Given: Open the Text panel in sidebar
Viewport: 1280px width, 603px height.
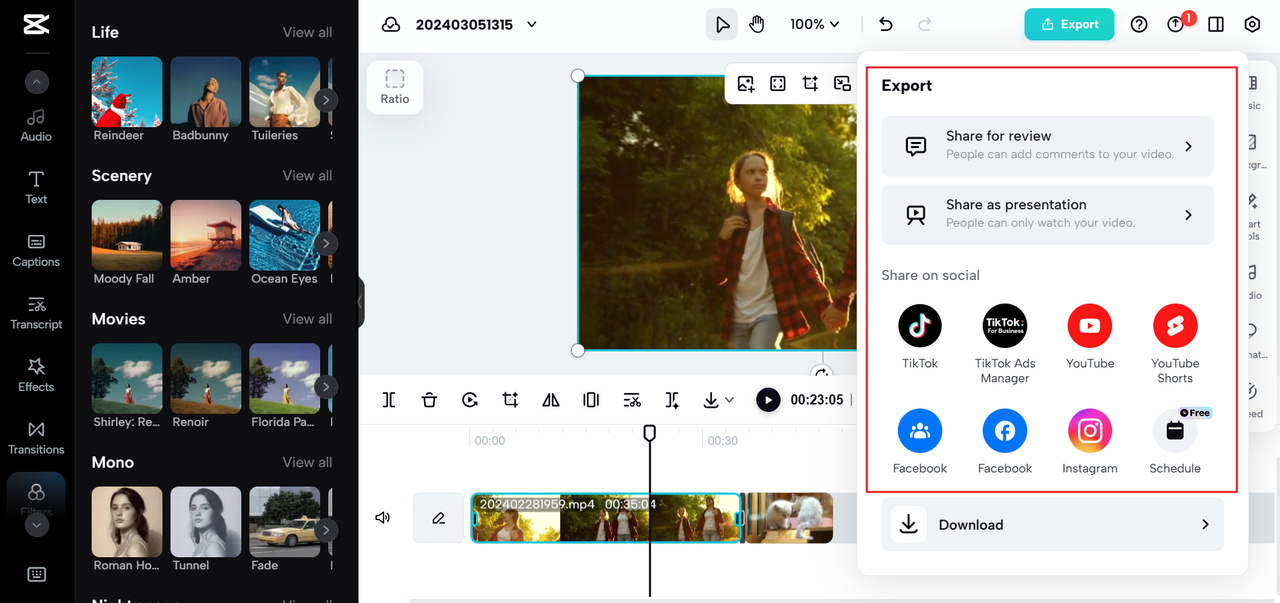Looking at the screenshot, I should (x=36, y=188).
